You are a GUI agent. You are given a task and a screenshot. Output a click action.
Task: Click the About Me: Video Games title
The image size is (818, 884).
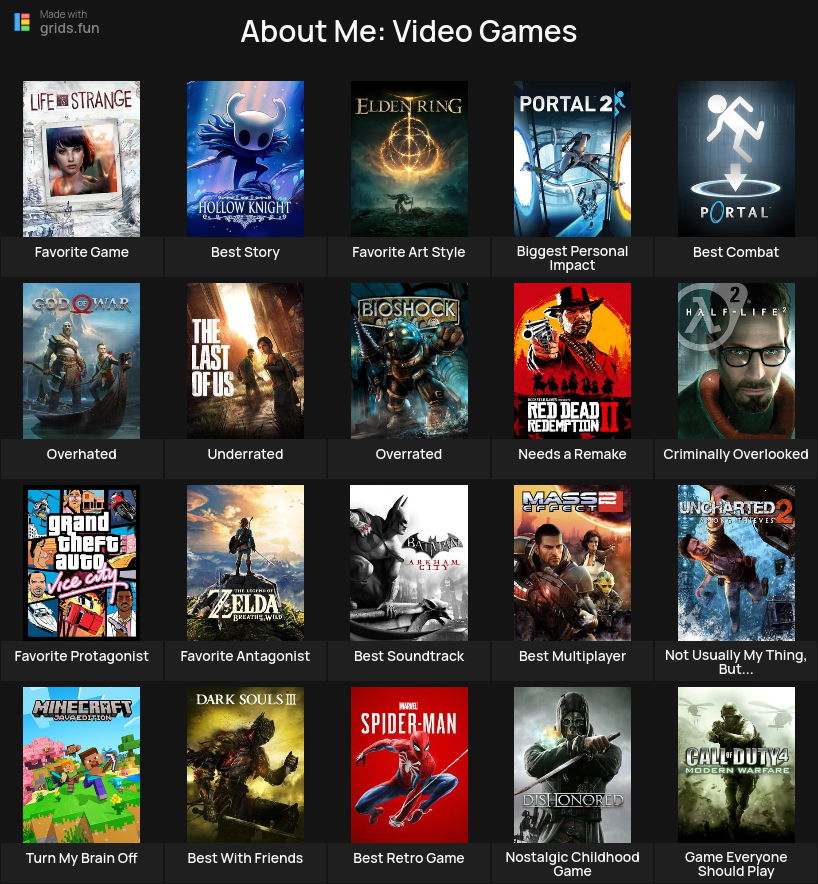409,31
